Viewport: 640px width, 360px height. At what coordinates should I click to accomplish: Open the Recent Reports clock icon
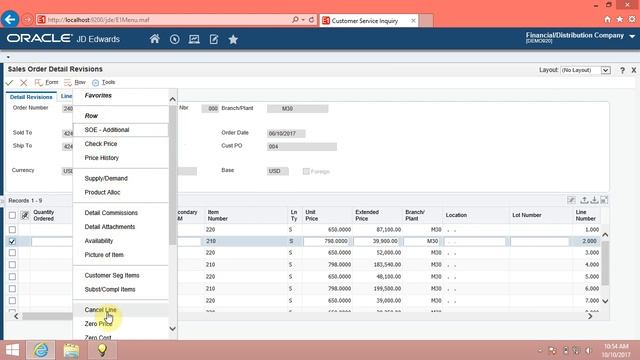coord(174,40)
